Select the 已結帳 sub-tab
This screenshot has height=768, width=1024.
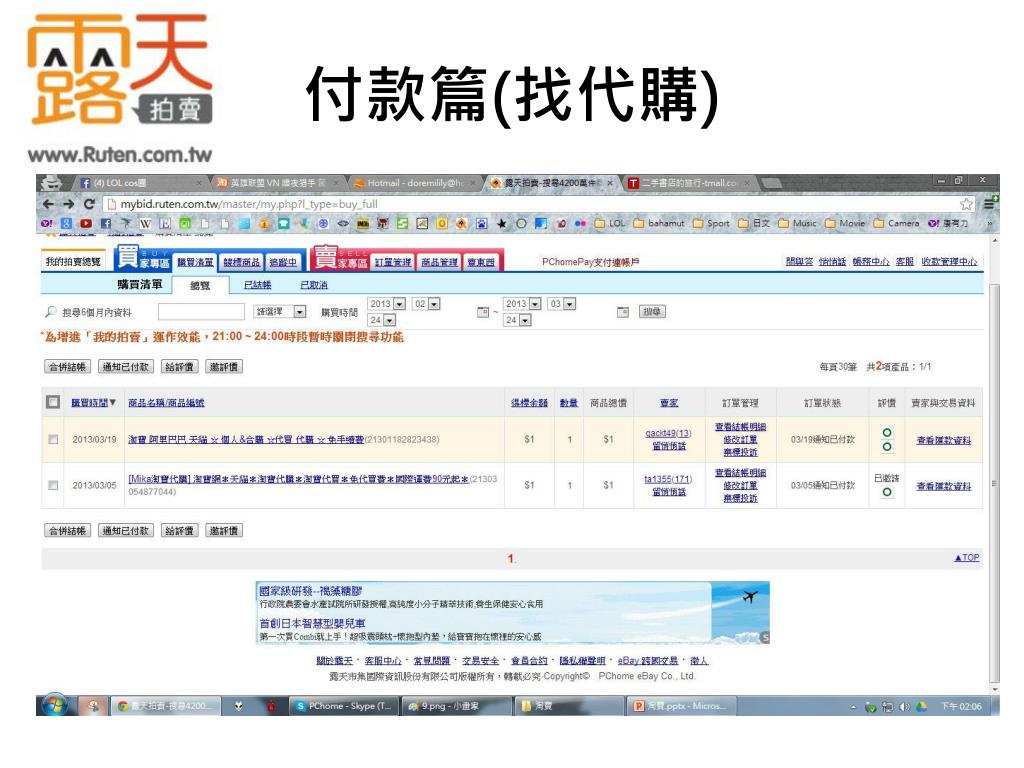(257, 285)
